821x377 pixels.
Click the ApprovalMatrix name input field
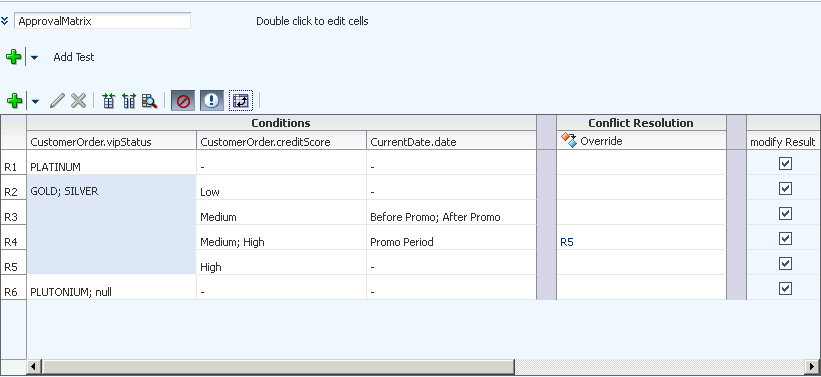tap(103, 21)
